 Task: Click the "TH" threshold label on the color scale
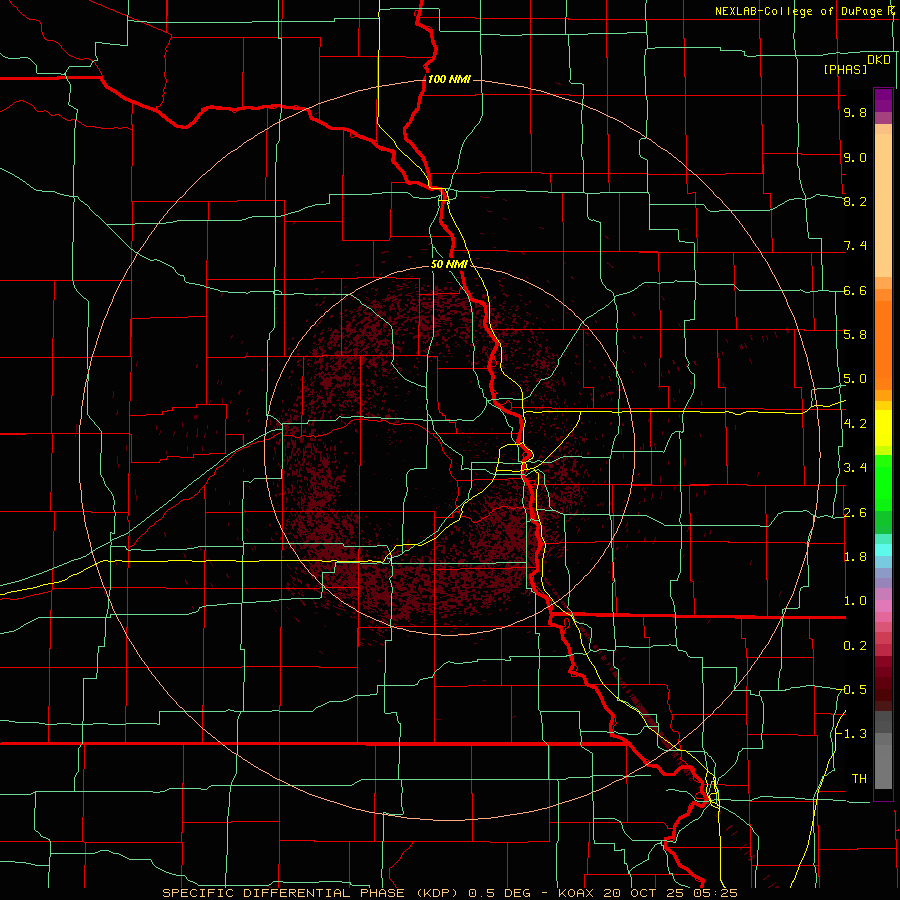tap(859, 778)
